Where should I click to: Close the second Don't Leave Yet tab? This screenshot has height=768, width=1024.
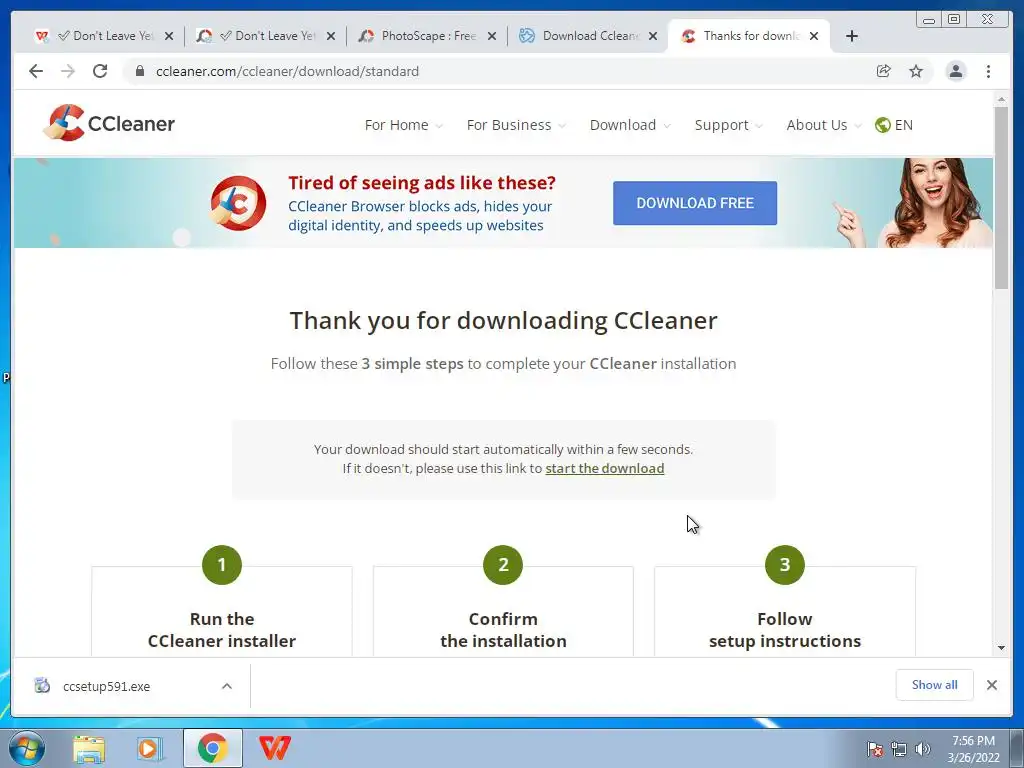[x=330, y=36]
